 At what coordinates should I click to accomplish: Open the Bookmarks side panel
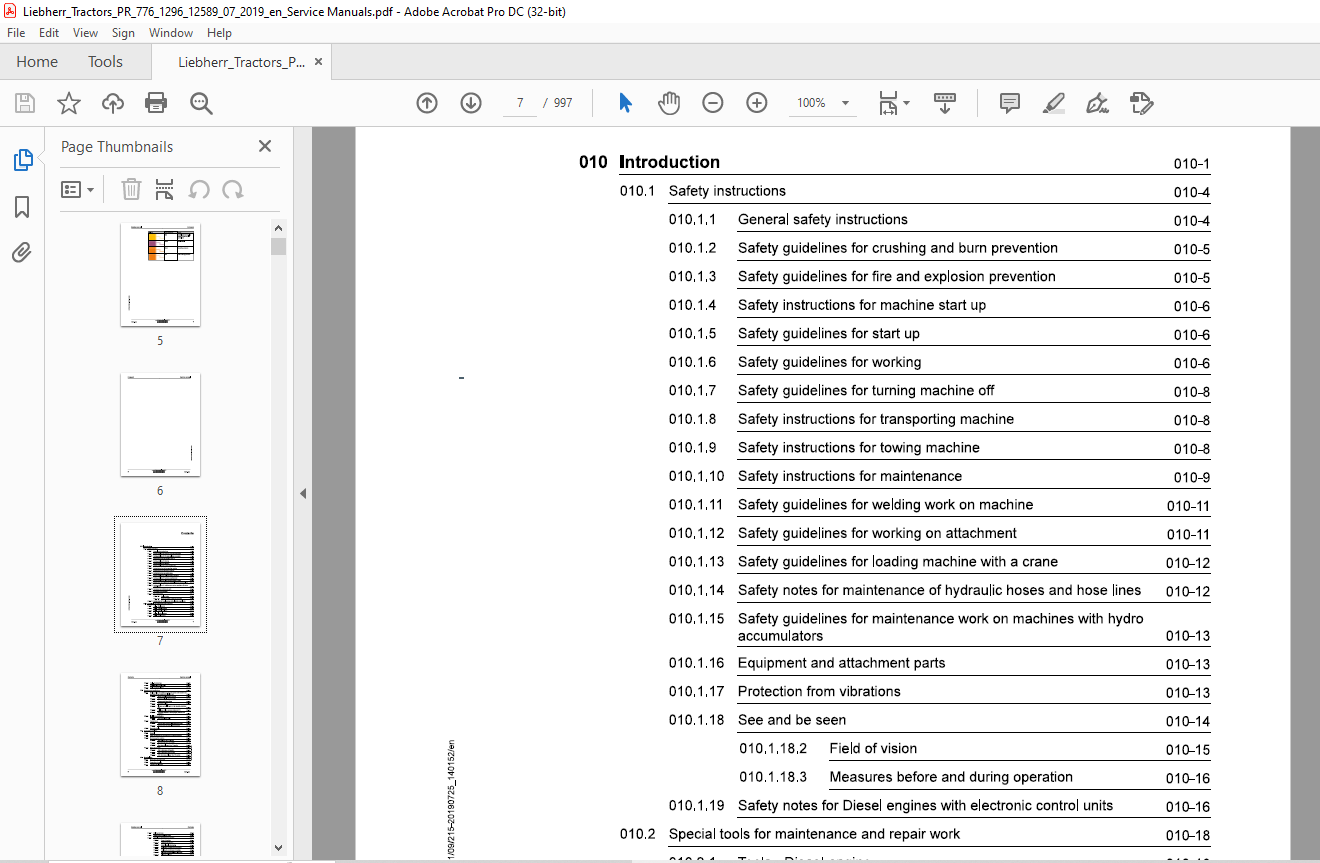coord(22,207)
